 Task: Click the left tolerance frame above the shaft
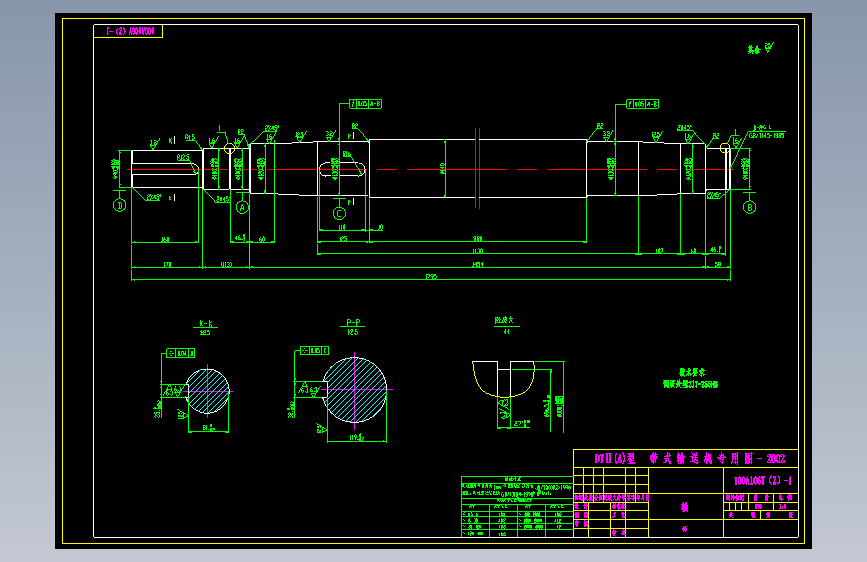point(365,104)
